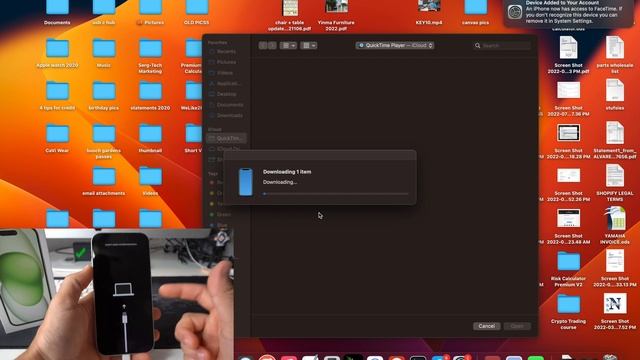The height and width of the screenshot is (360, 640).
Task: Click the System Settings icon in the notification
Action: coord(515,12)
